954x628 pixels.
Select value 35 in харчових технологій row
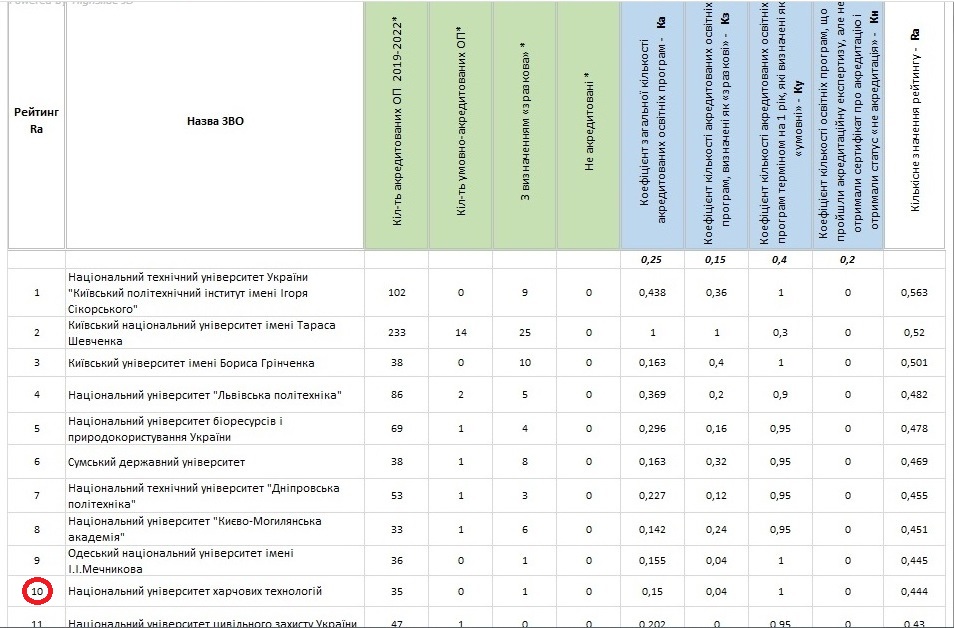coord(397,591)
